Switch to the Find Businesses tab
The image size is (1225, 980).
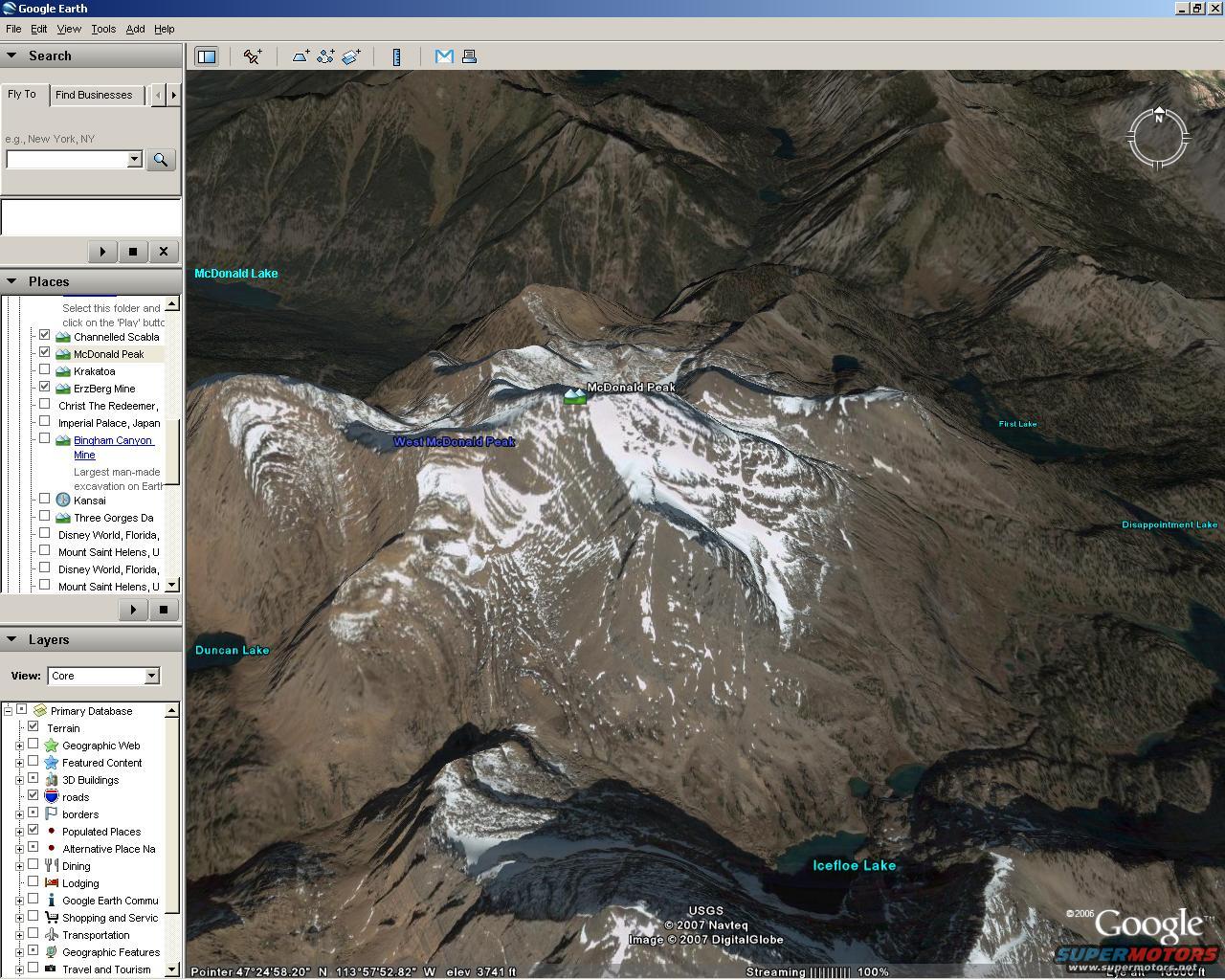(x=94, y=95)
